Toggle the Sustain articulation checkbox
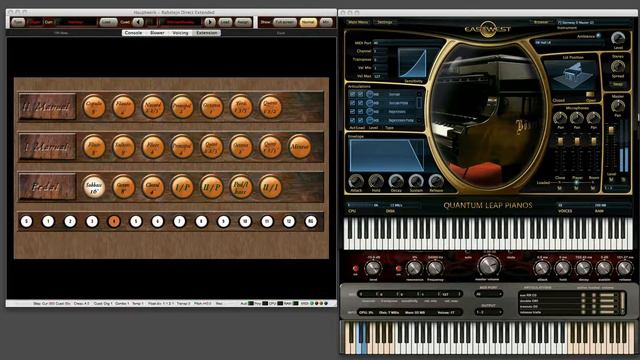640x360 pixels. pos(352,94)
